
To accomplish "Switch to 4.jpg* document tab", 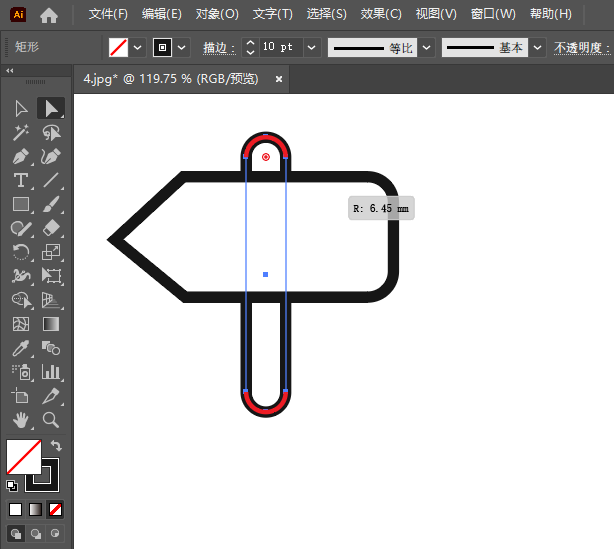I will pyautogui.click(x=171, y=79).
